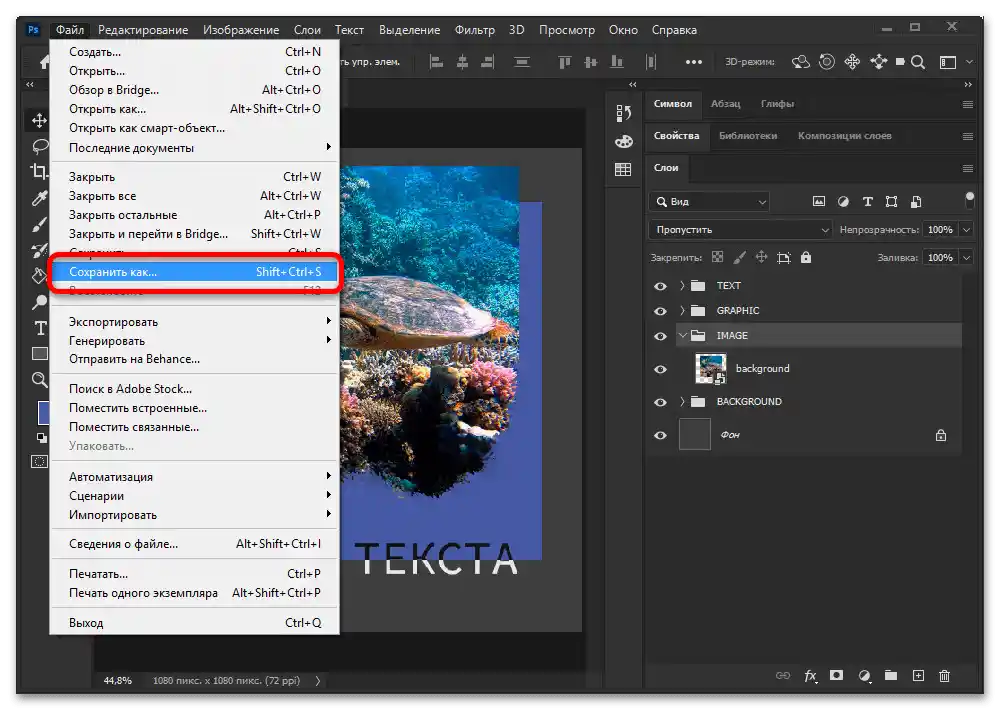This screenshot has height=710, width=1000.
Task: Select the Lasso tool
Action: [x=40, y=147]
